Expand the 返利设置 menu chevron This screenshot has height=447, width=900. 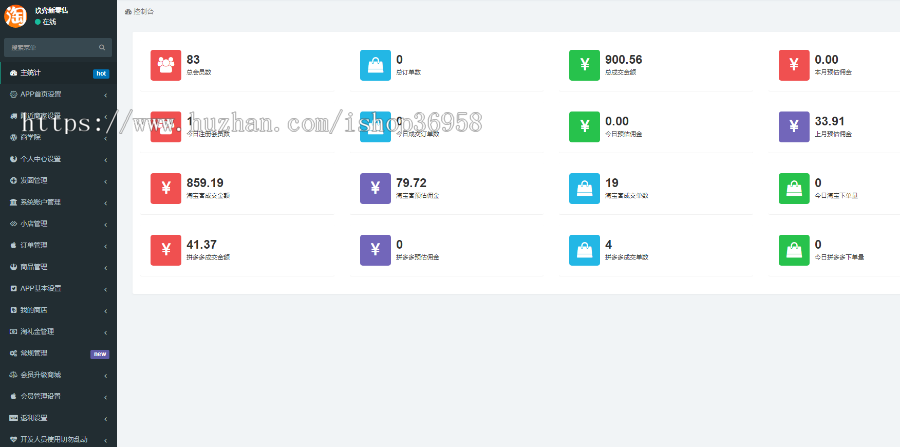pos(106,418)
